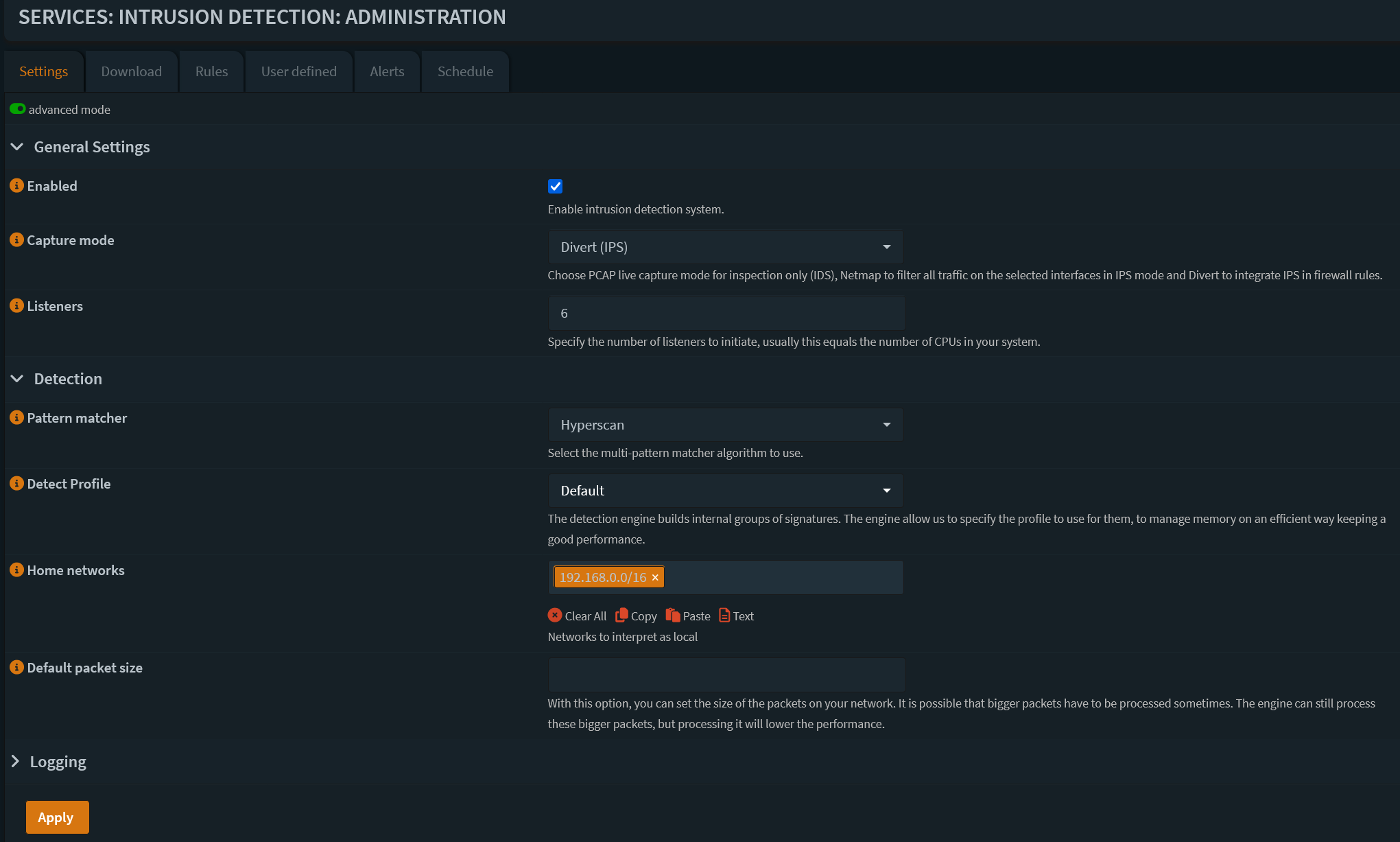Screen dimensions: 1400x842
Task: Open the Alerts tab
Action: (387, 71)
